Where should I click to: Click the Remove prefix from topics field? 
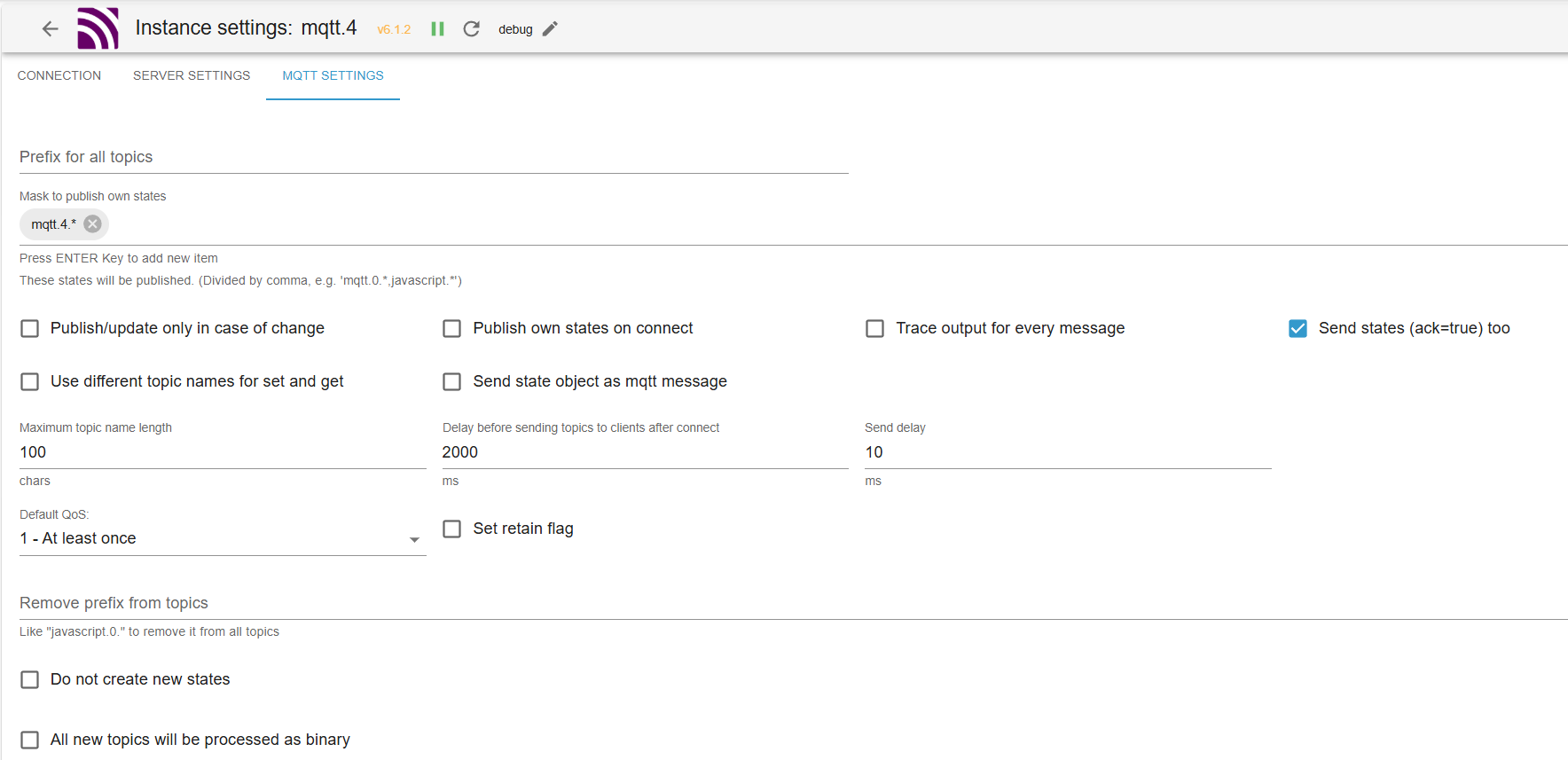(x=789, y=603)
